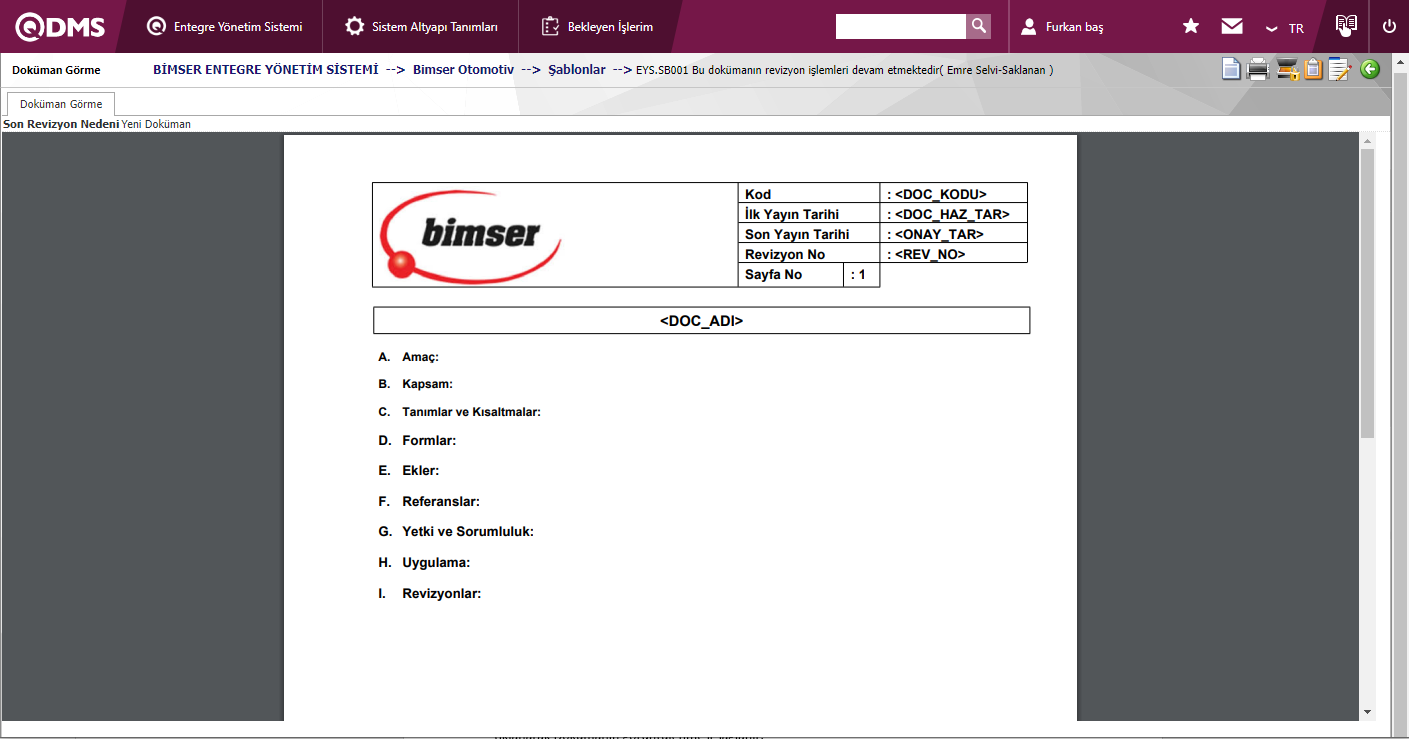Image resolution: width=1409 pixels, height=739 pixels.
Task: Open the TR language dropdown chevron
Action: click(1271, 30)
